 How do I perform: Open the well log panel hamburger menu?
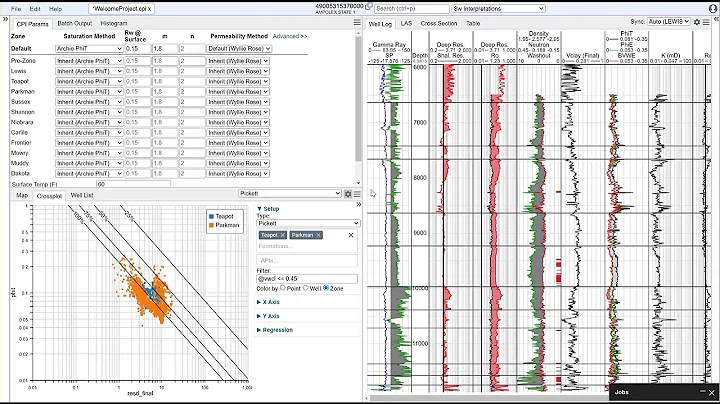706,22
